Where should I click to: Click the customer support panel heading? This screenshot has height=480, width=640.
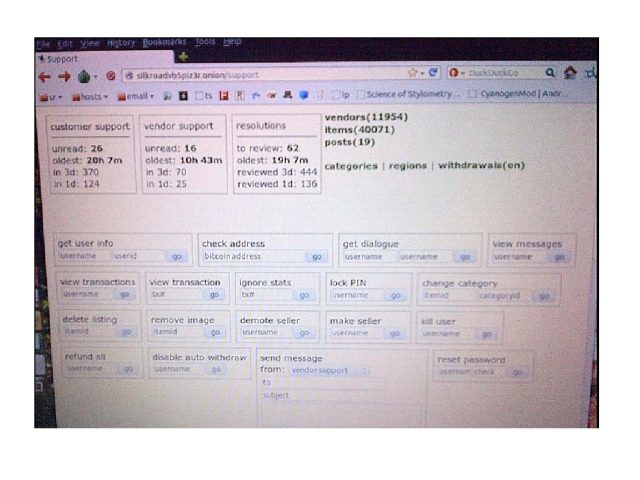(90, 127)
